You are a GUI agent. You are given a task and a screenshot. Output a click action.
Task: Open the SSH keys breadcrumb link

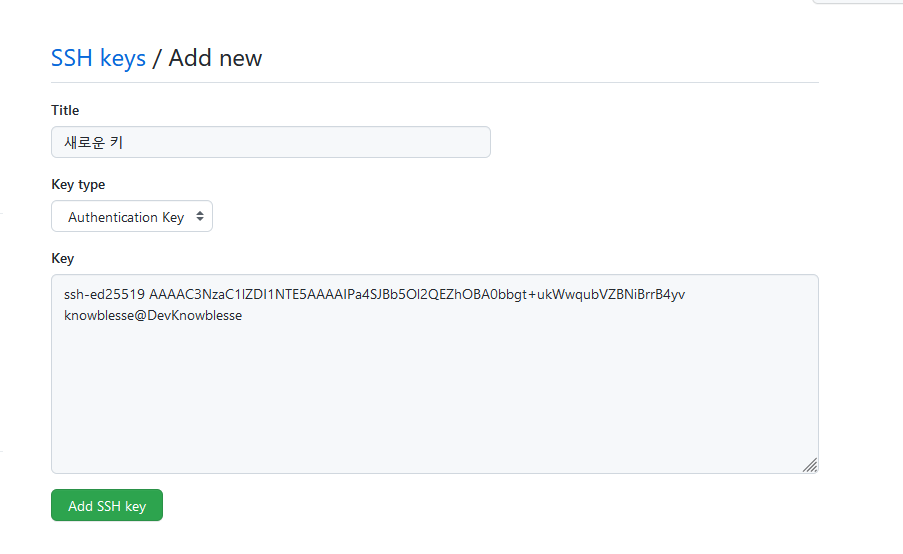coord(98,58)
